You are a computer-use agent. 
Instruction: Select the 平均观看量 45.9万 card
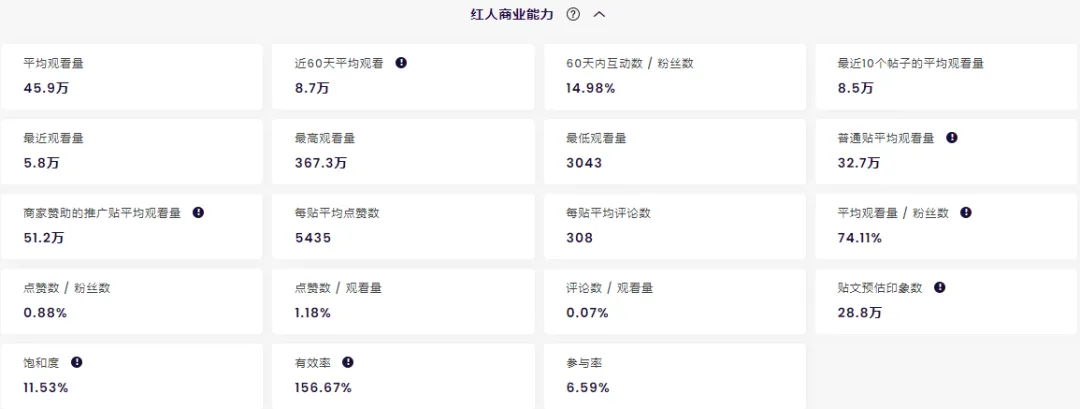131,76
